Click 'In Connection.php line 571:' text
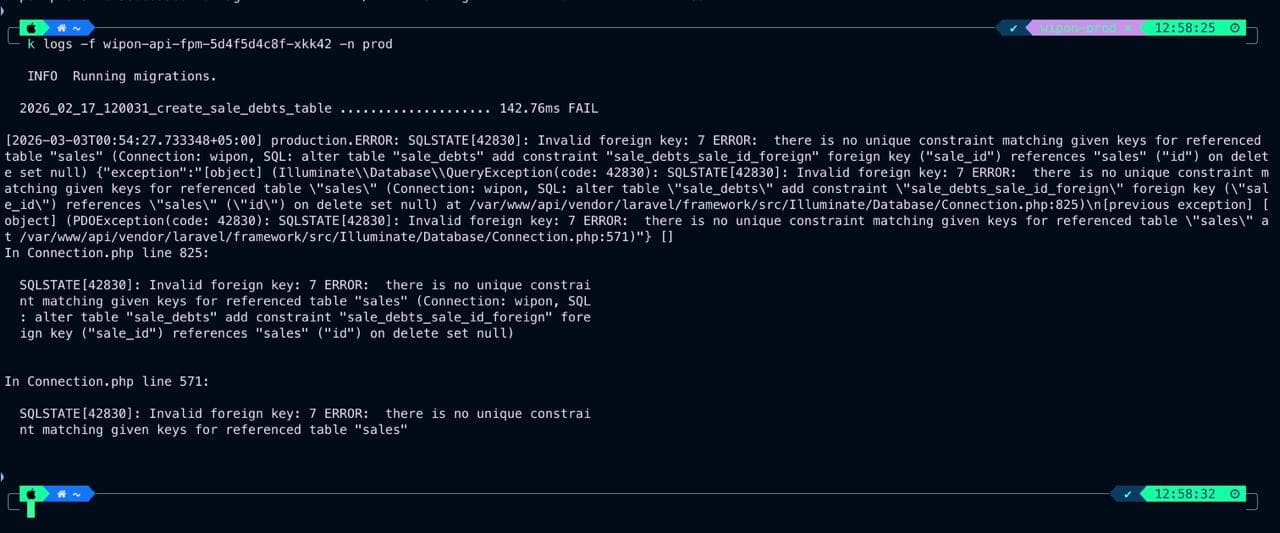 104,381
